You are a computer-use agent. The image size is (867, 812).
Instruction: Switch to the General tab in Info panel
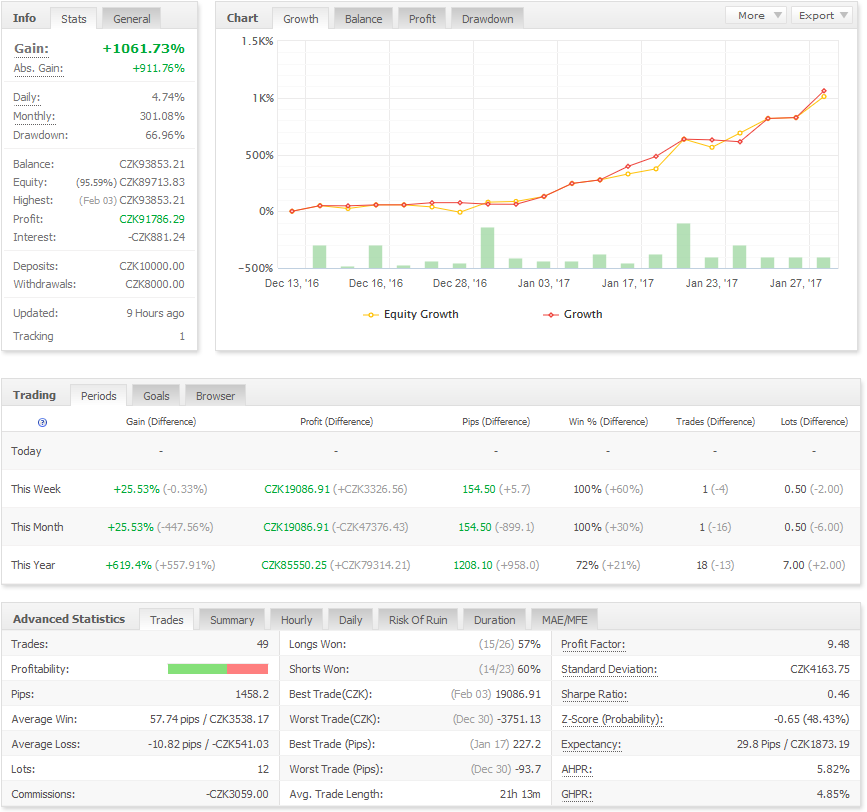click(x=132, y=19)
